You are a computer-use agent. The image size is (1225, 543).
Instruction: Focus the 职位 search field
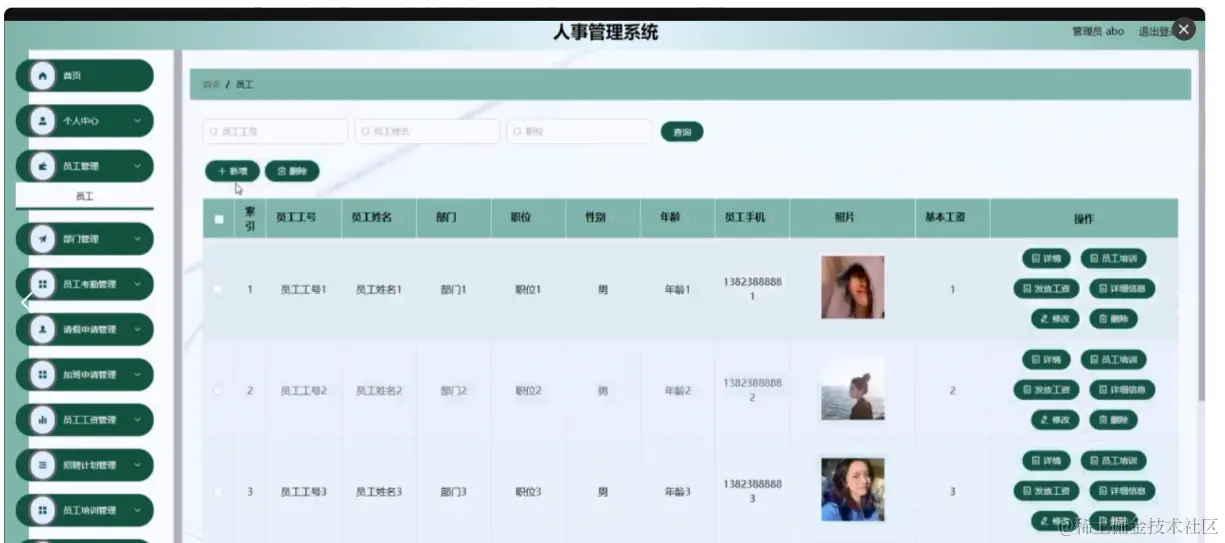579,132
